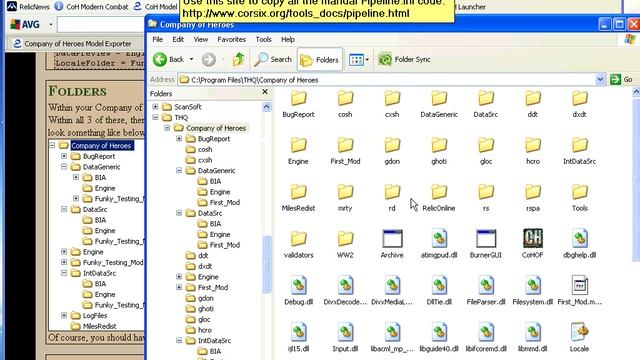Select the Debug.dll file icon
Image resolution: width=640 pixels, height=360 pixels.
[298, 285]
